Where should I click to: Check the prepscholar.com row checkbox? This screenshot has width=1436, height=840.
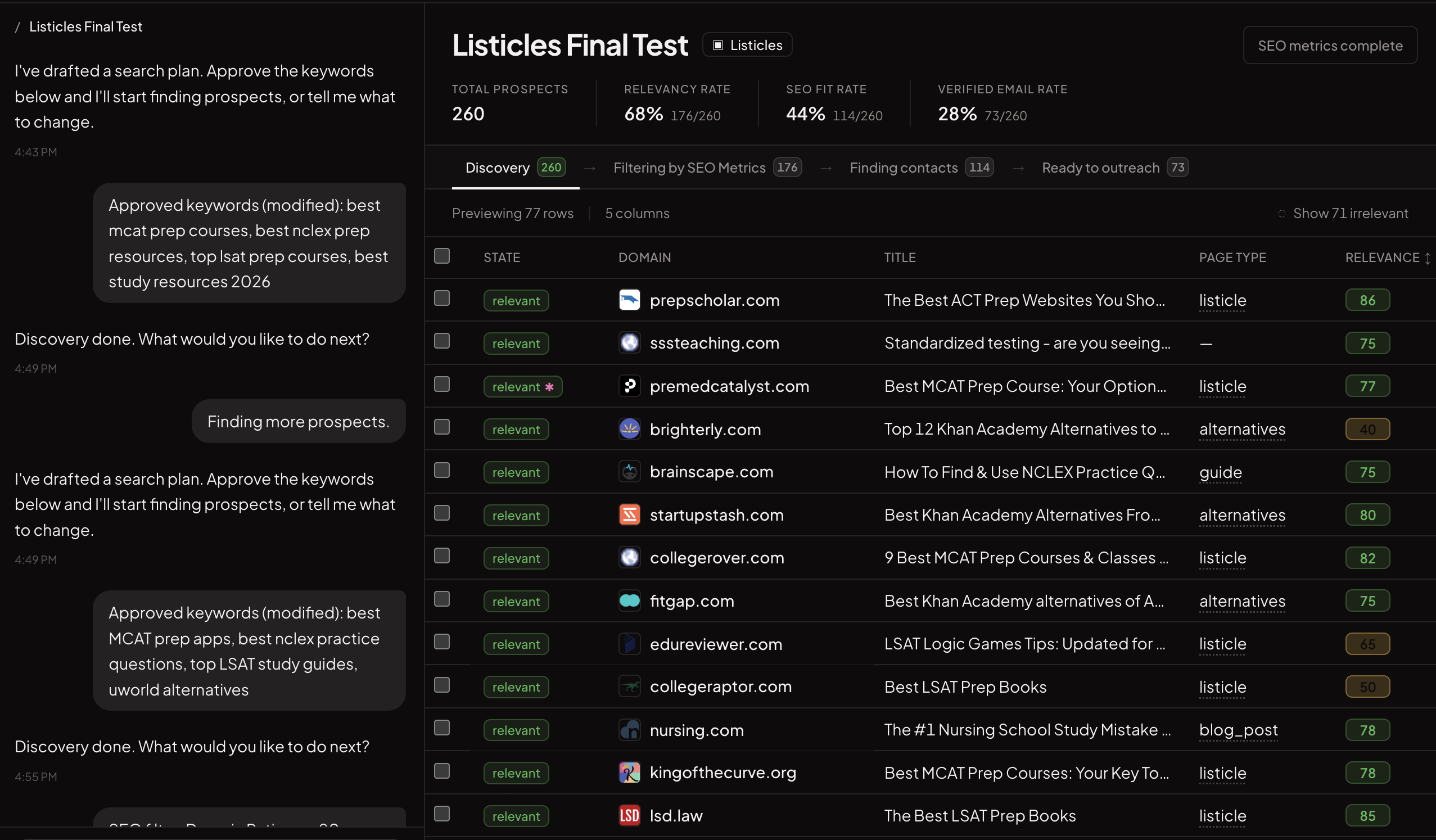click(x=441, y=298)
